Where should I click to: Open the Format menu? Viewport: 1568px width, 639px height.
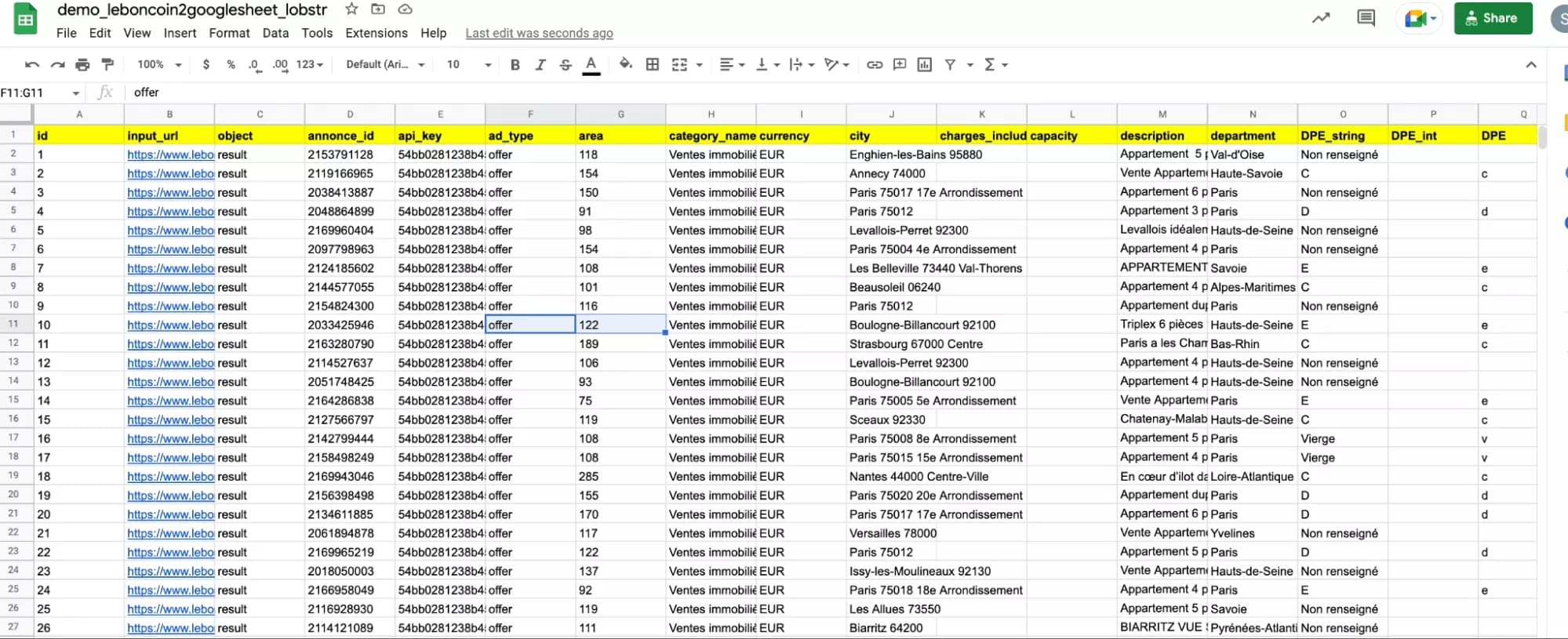pos(229,33)
